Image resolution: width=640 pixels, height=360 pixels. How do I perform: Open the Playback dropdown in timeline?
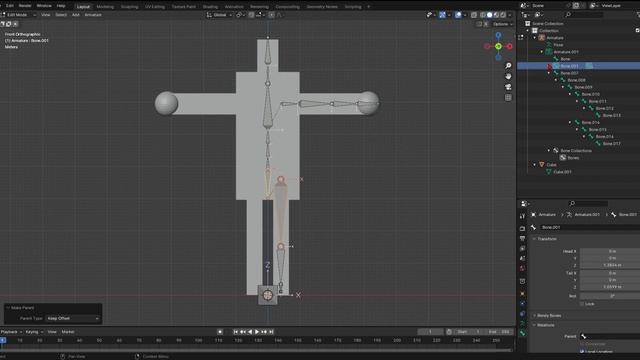pos(11,332)
